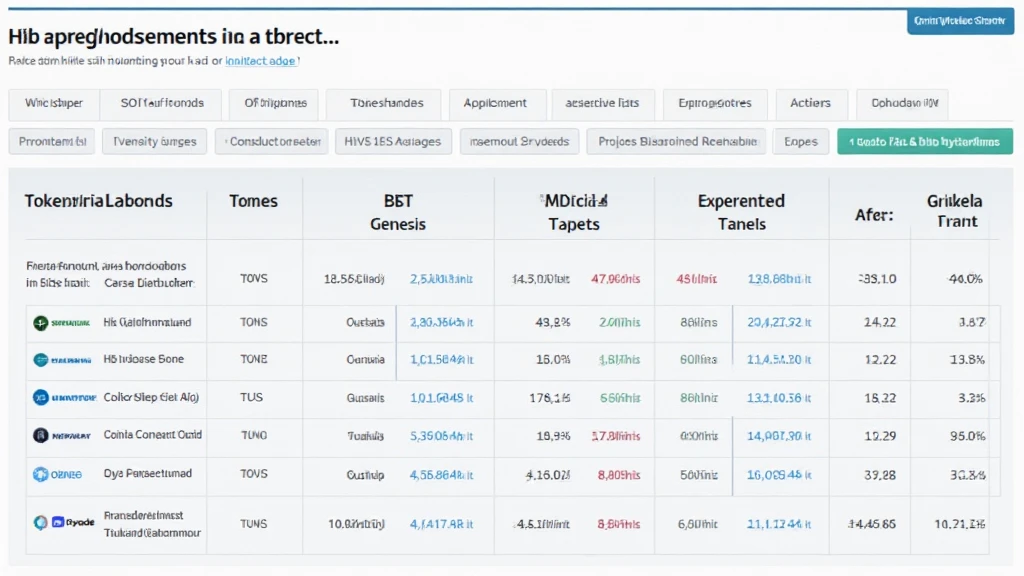Click the teal logo icon beside Hi Indoase Sone
This screenshot has width=1024, height=576.
coord(41,359)
